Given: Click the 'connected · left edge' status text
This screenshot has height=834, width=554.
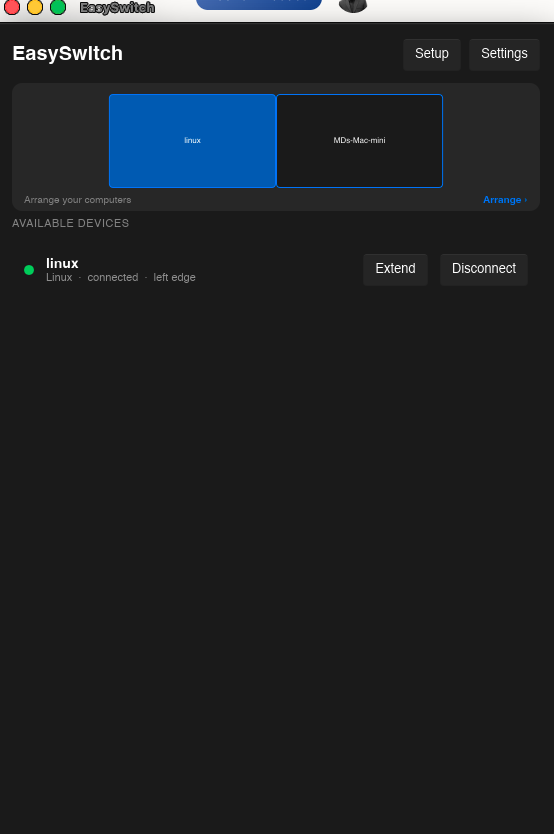Looking at the screenshot, I should (141, 277).
